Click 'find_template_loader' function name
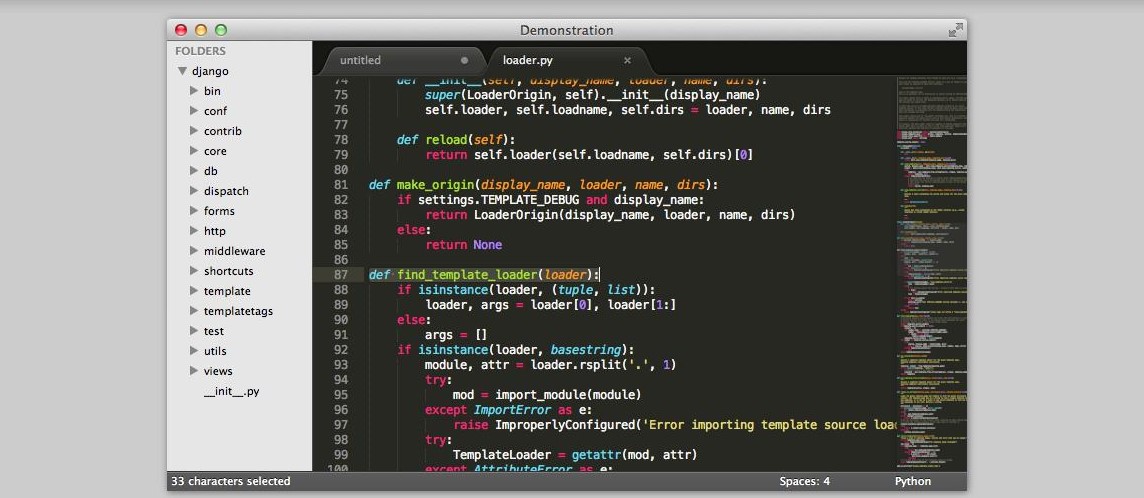1144x498 pixels. [467, 275]
